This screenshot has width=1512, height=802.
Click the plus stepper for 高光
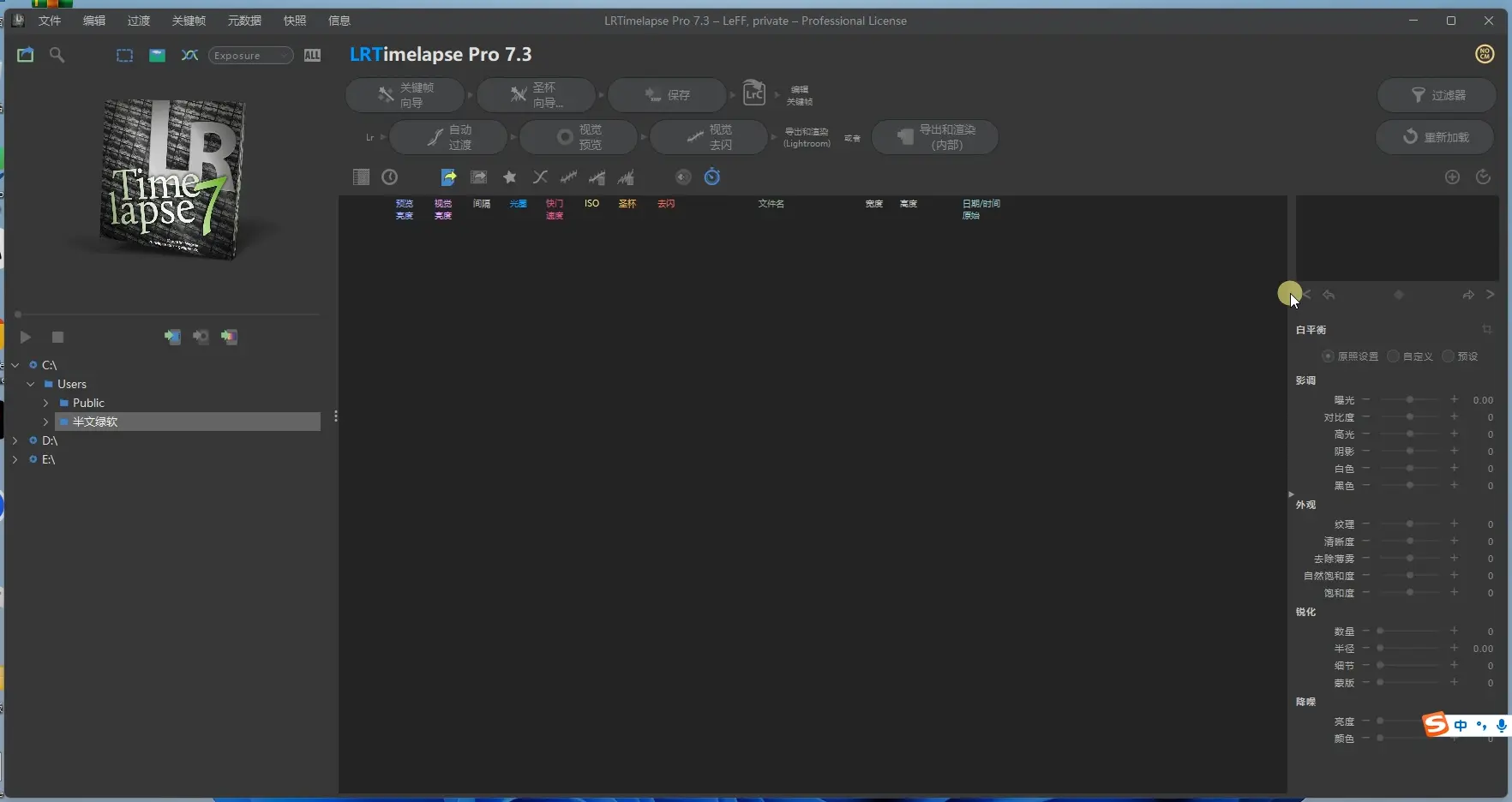click(1454, 434)
